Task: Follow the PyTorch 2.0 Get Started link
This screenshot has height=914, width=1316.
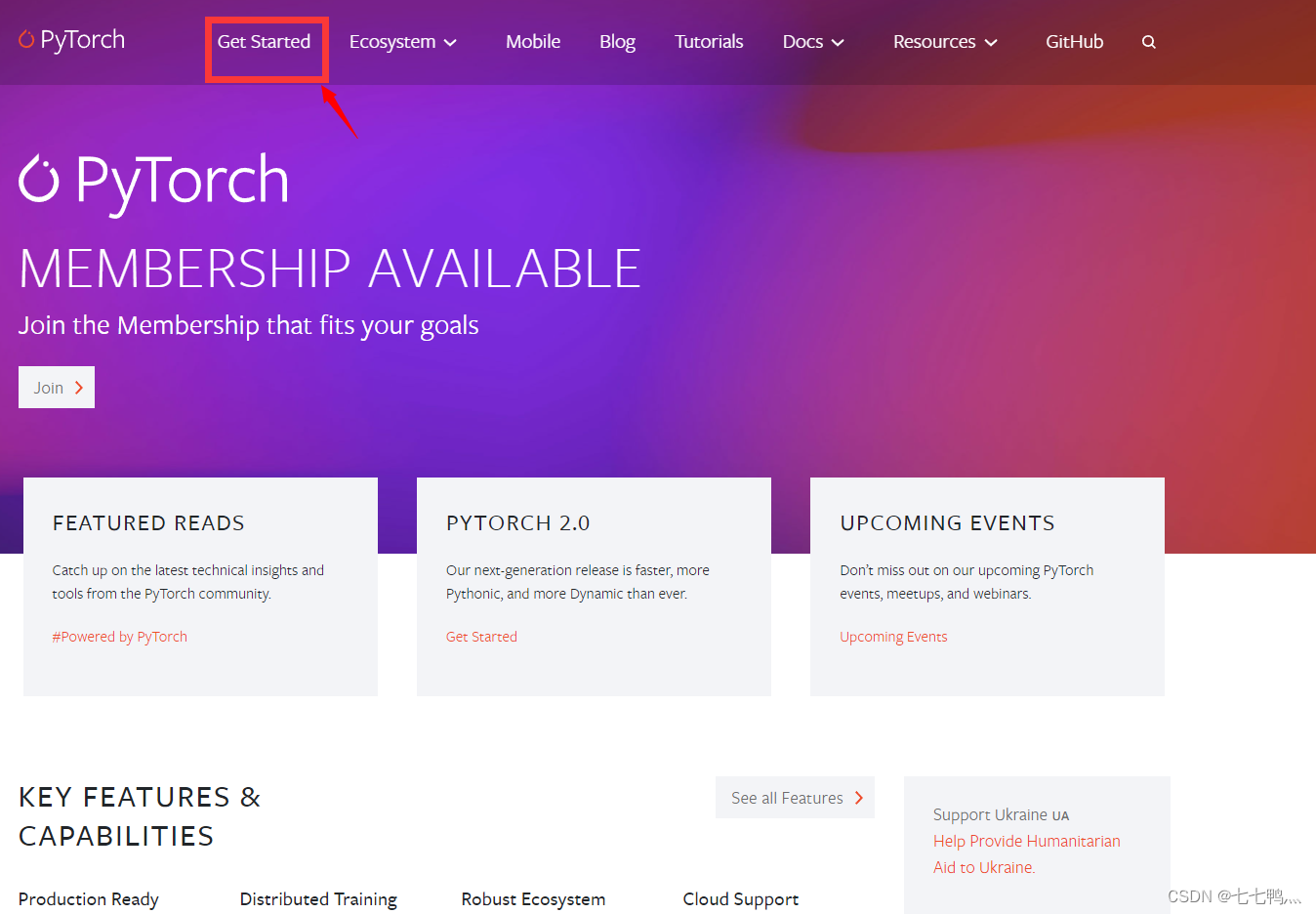Action: click(x=481, y=637)
